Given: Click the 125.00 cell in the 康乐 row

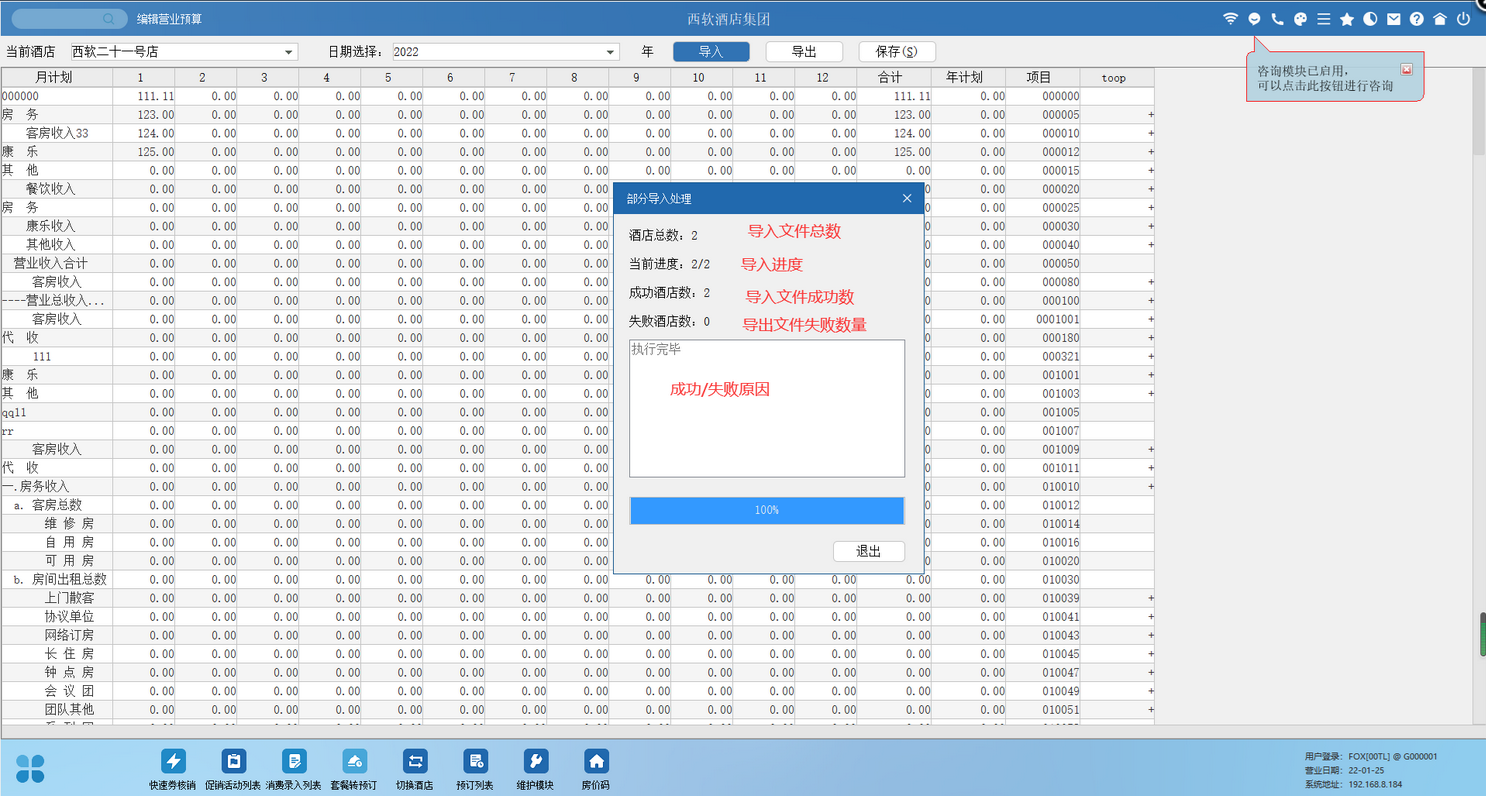Looking at the screenshot, I should [143, 152].
